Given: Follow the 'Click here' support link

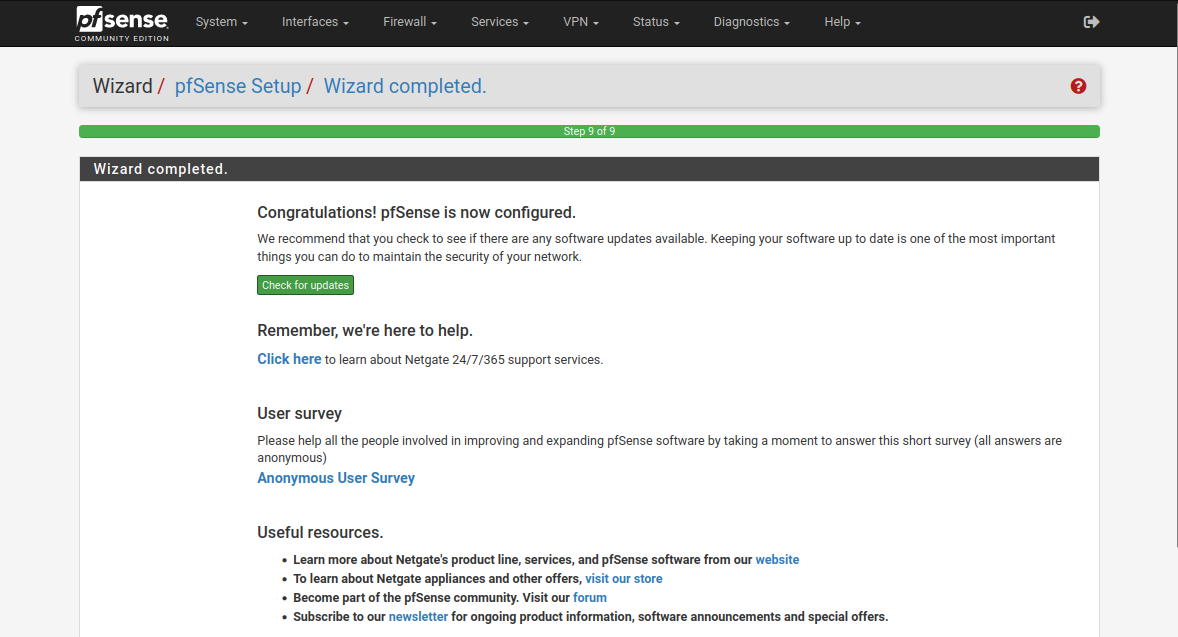Looking at the screenshot, I should [x=289, y=359].
